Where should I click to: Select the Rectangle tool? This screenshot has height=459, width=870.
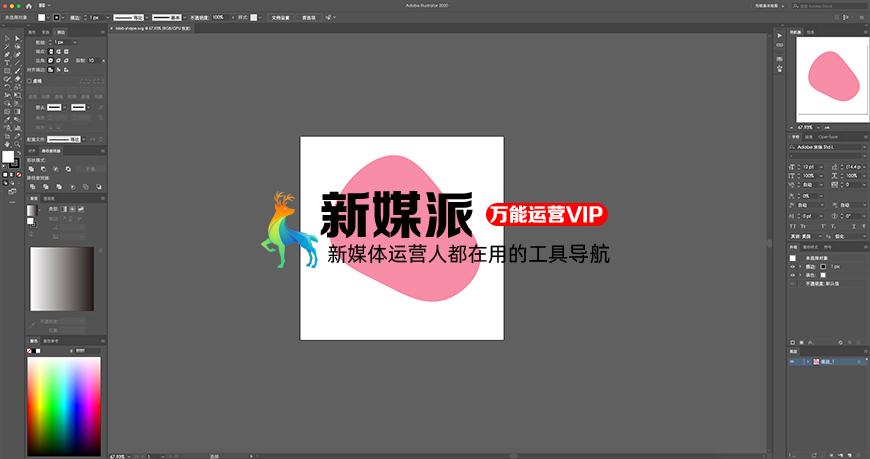pos(7,70)
